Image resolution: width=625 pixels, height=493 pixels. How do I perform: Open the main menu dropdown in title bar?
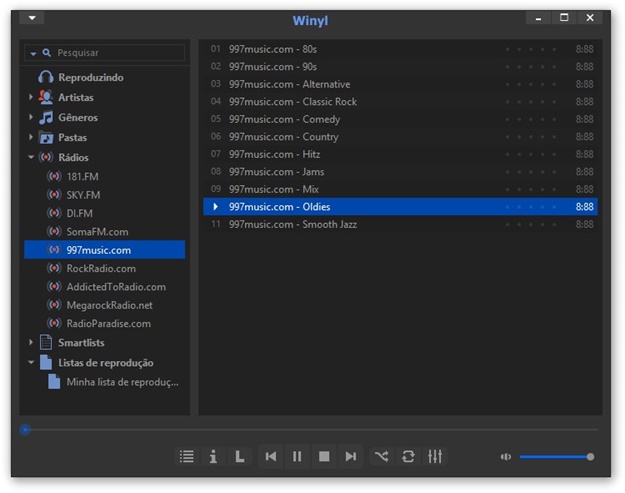pos(32,18)
